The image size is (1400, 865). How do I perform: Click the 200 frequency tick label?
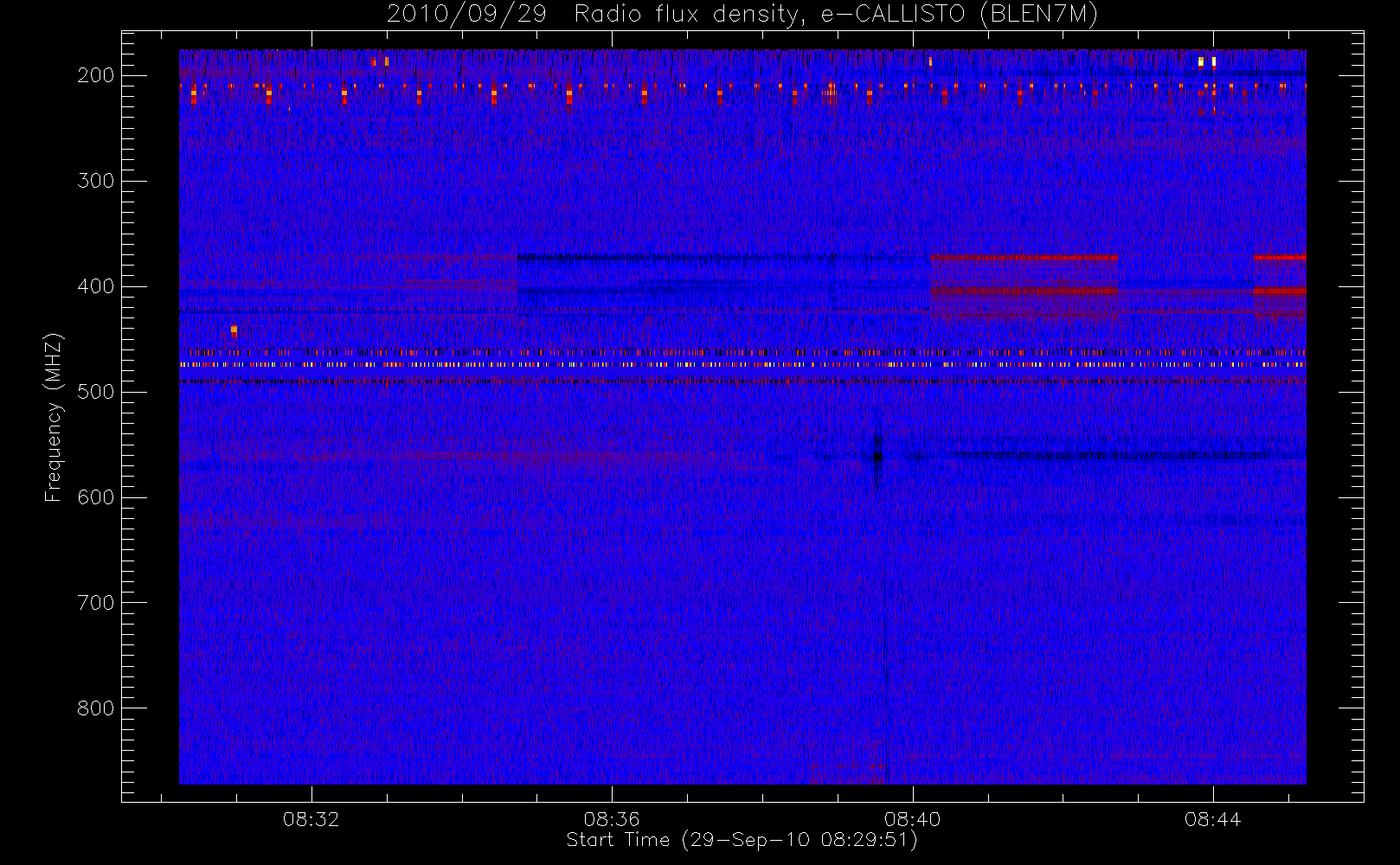[x=96, y=75]
